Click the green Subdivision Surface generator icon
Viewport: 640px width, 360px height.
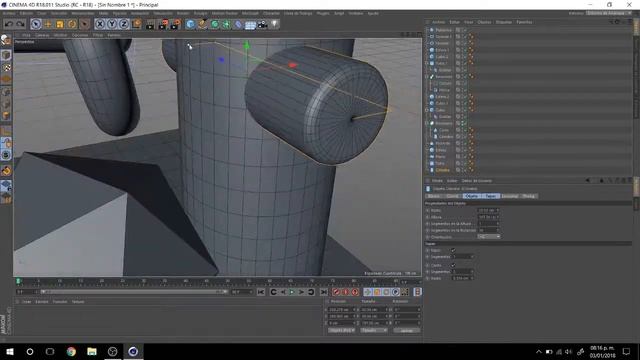pos(215,24)
